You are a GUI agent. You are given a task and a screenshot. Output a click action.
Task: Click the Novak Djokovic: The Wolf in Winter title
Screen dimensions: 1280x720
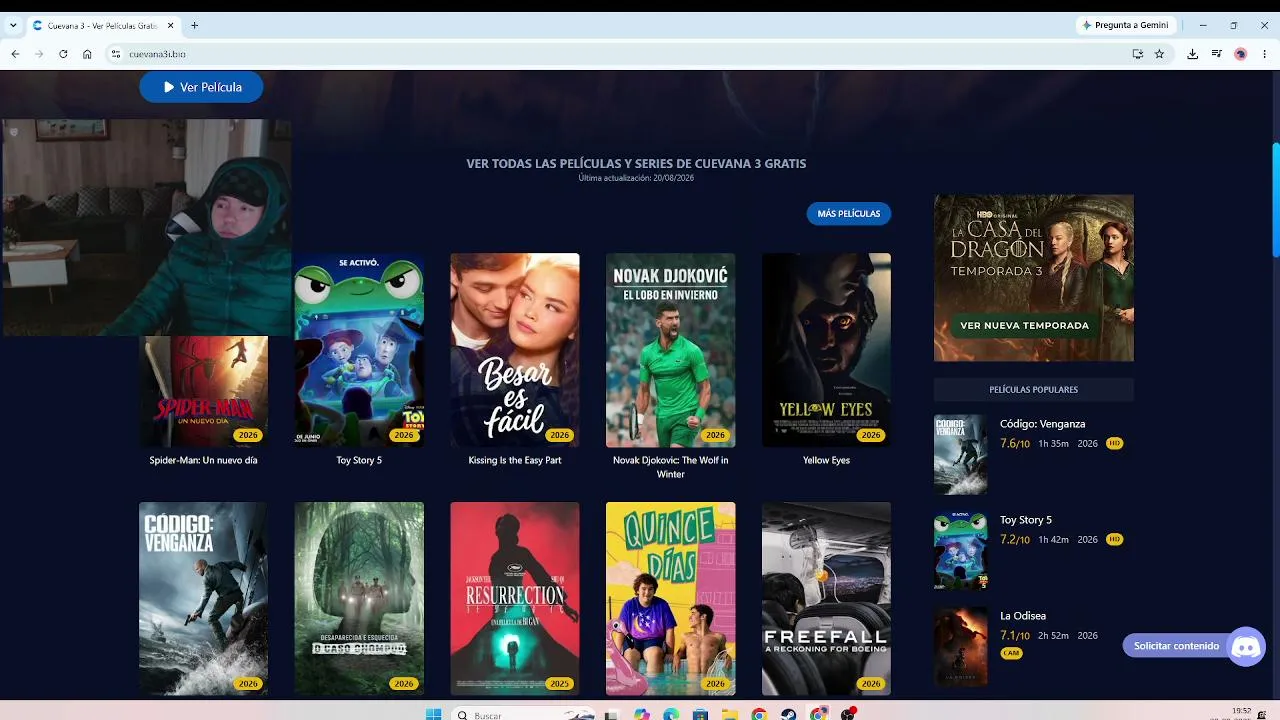(671, 467)
